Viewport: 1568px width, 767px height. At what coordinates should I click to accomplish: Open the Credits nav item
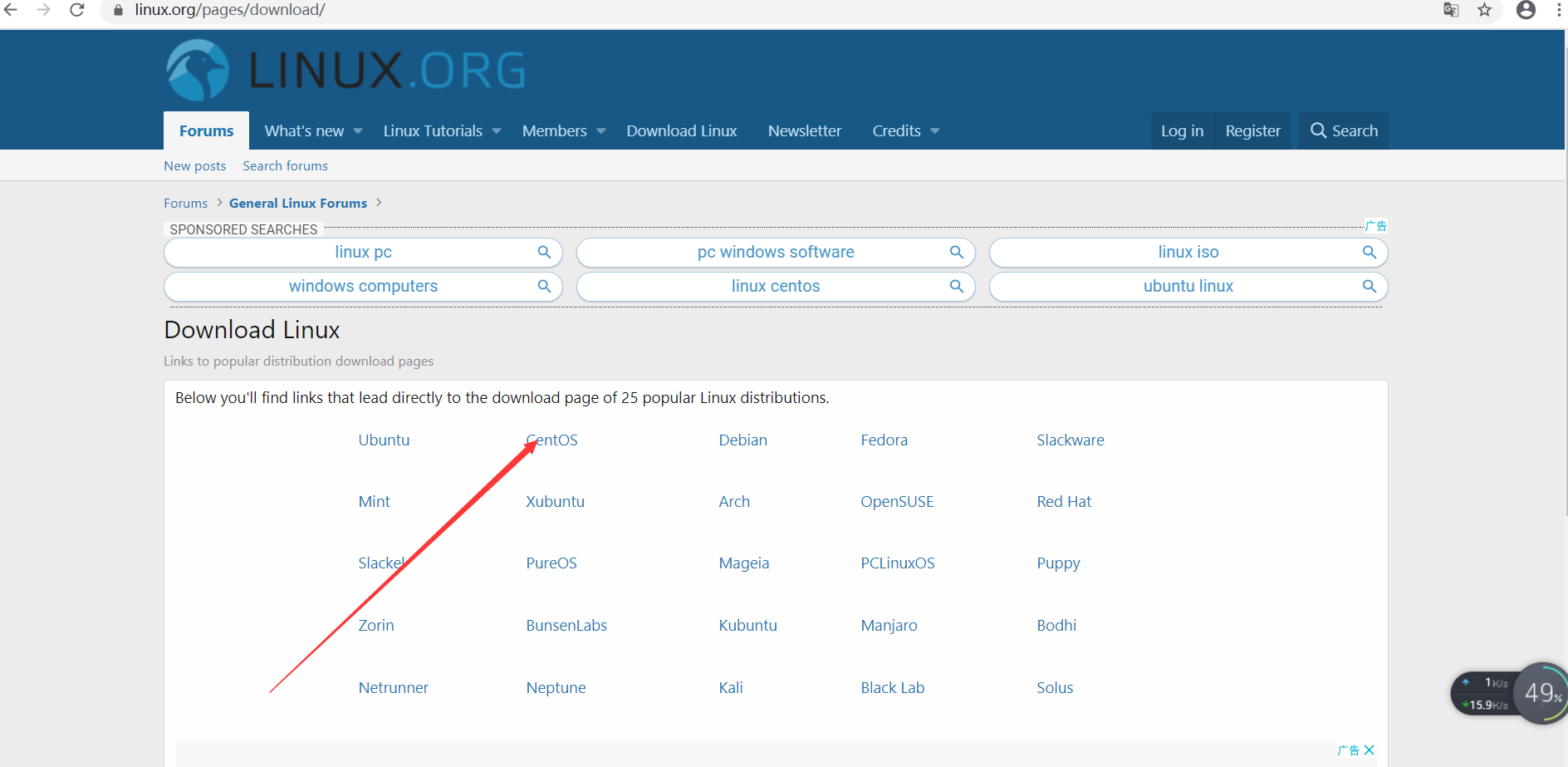pyautogui.click(x=896, y=130)
